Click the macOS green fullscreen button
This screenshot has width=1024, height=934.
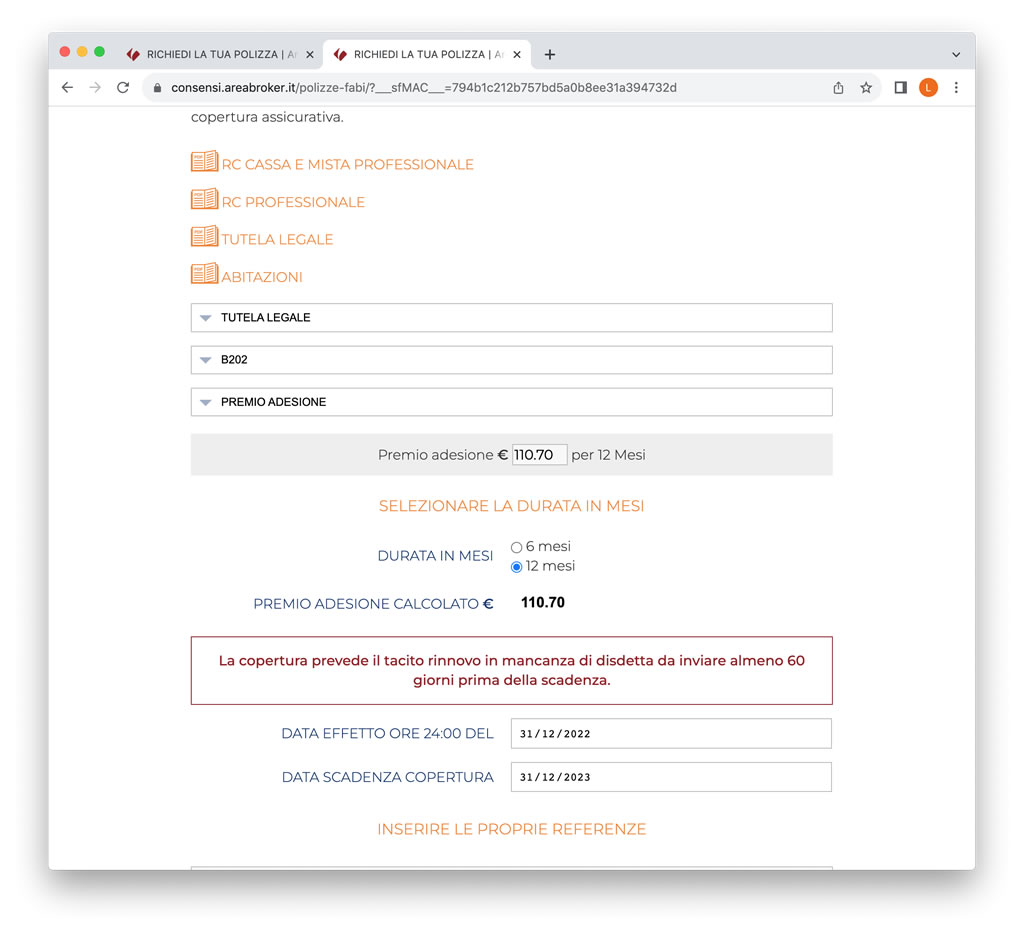(x=99, y=52)
